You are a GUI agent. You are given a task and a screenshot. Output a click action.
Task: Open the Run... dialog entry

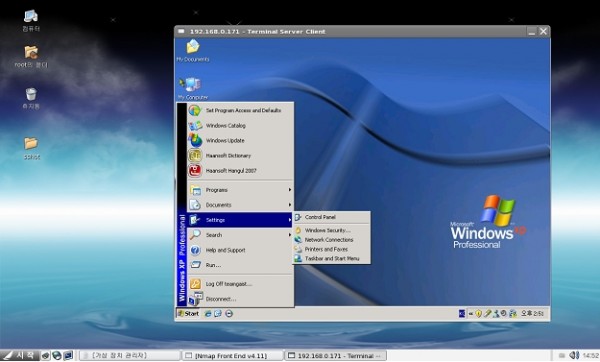[x=240, y=265]
